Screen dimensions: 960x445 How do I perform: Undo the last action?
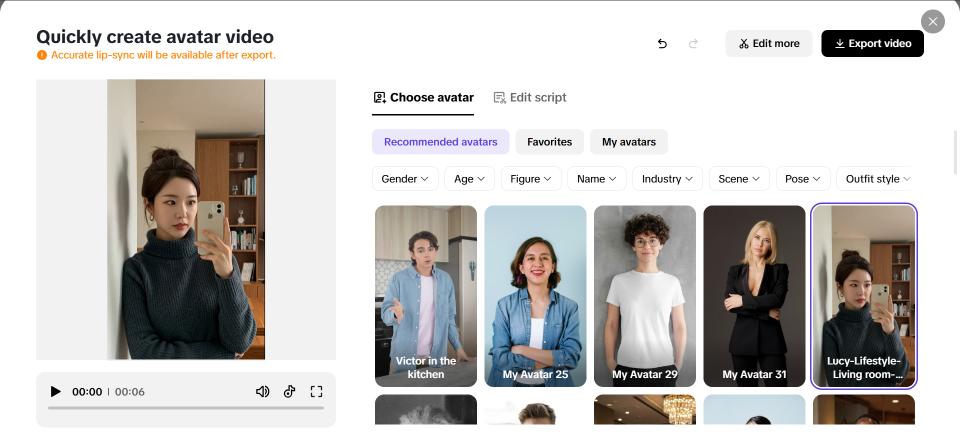pyautogui.click(x=662, y=44)
